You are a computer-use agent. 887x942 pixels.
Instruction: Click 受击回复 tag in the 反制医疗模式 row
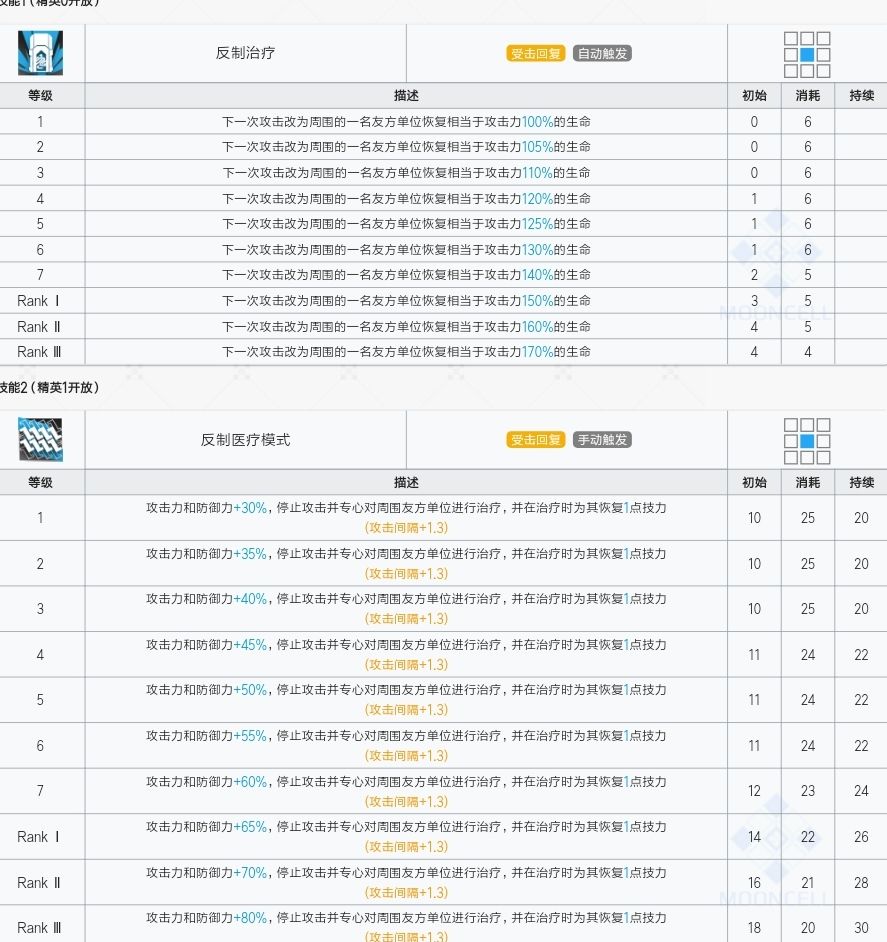point(535,440)
